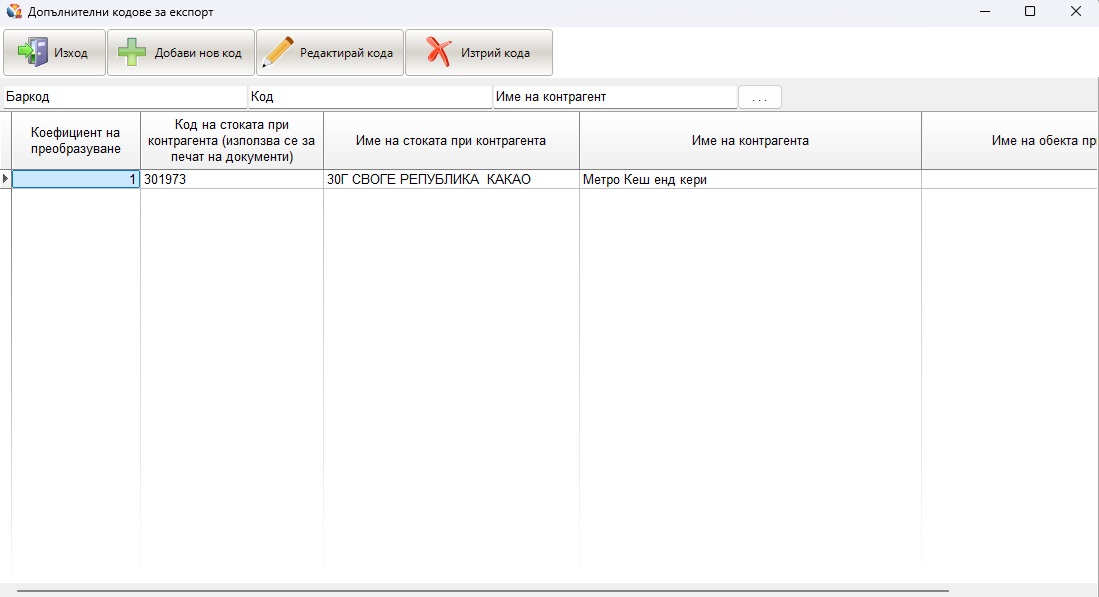Click Код на стоката при контрагента header
The height and width of the screenshot is (597, 1099).
pyautogui.click(x=232, y=141)
